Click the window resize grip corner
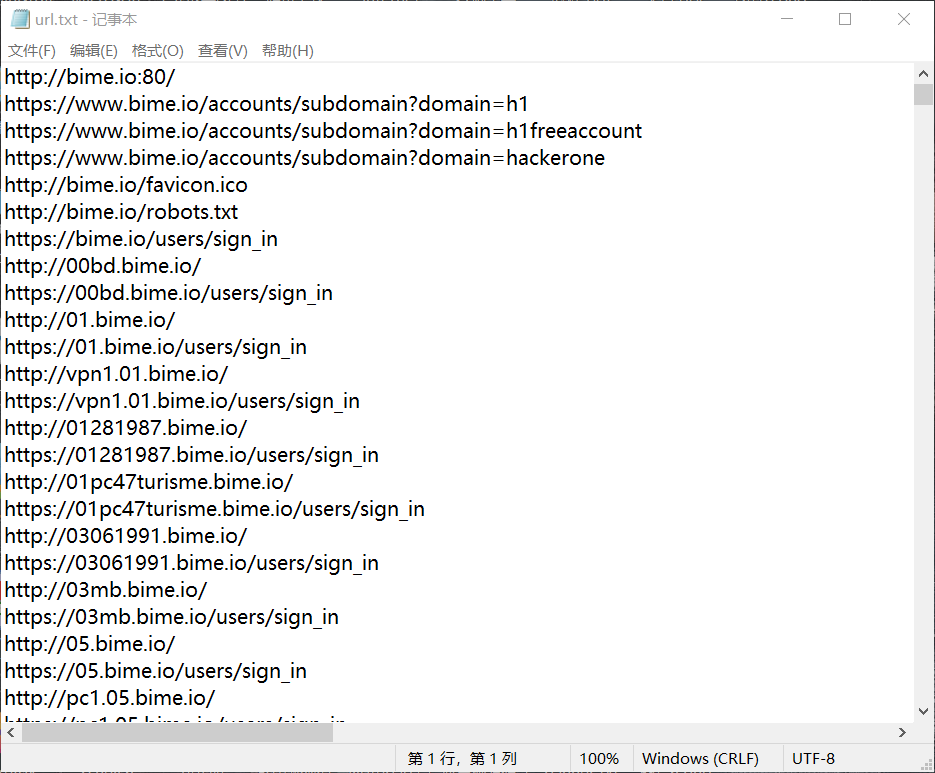 [927, 764]
